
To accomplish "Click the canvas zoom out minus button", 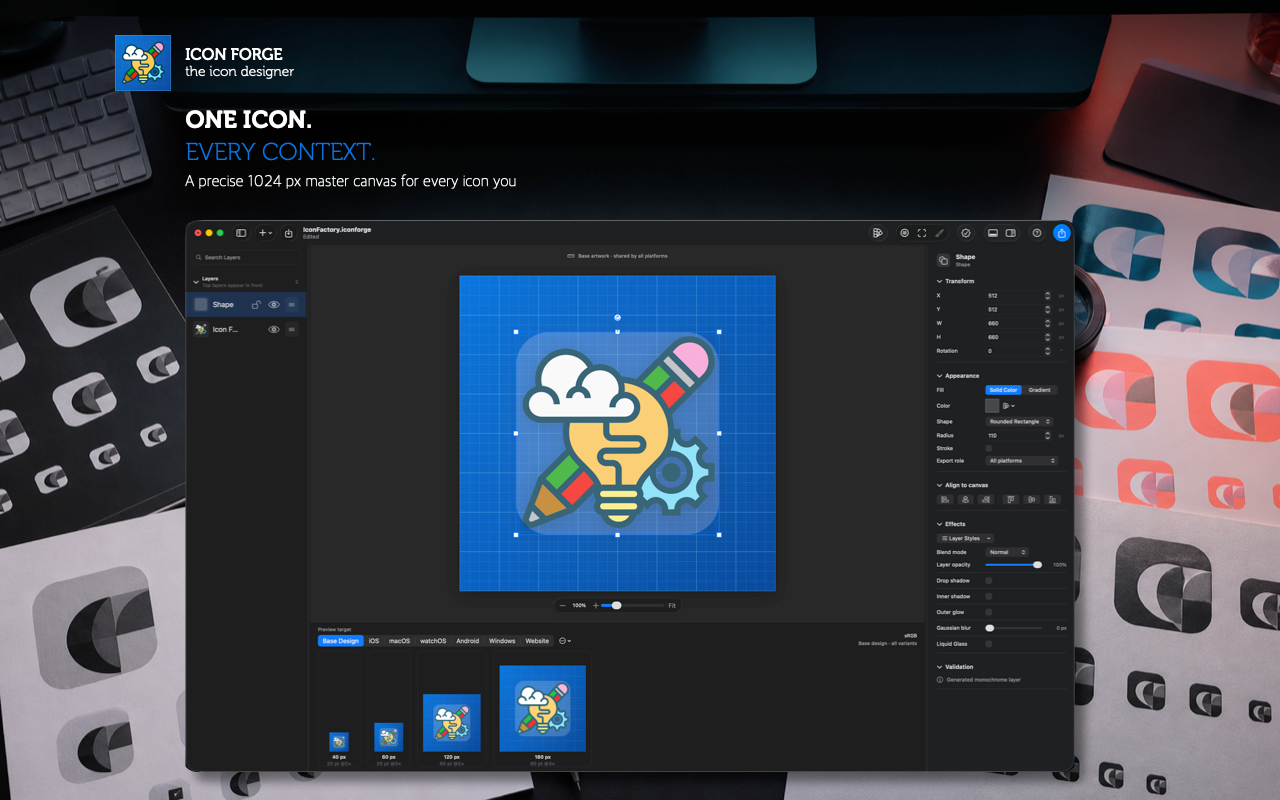I will coord(563,605).
